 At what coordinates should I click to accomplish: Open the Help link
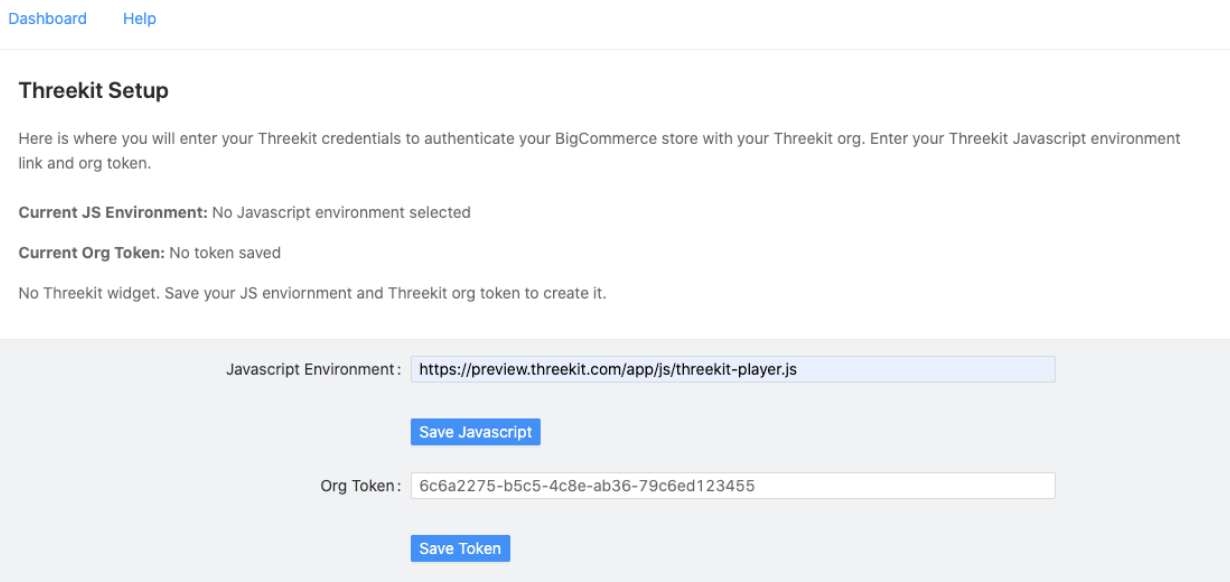139,19
